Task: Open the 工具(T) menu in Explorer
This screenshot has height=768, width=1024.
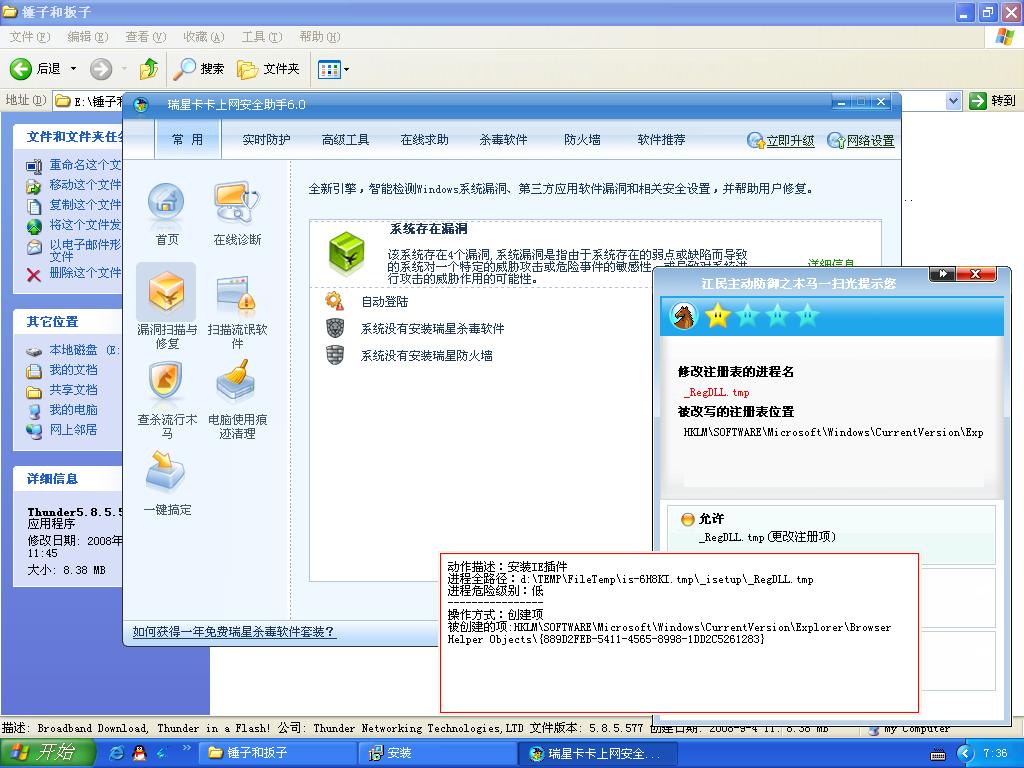Action: coord(262,37)
